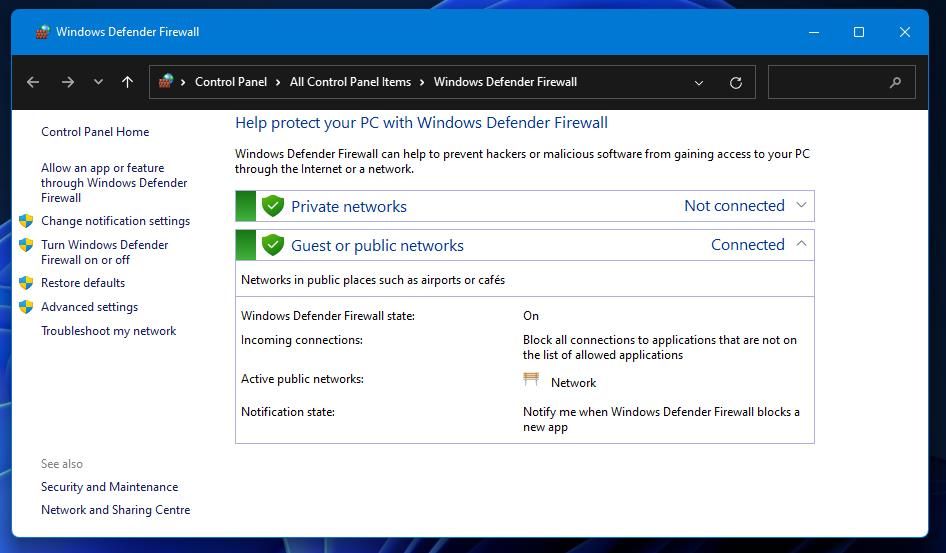Click the 'Incoming connections:' label

tap(302, 340)
